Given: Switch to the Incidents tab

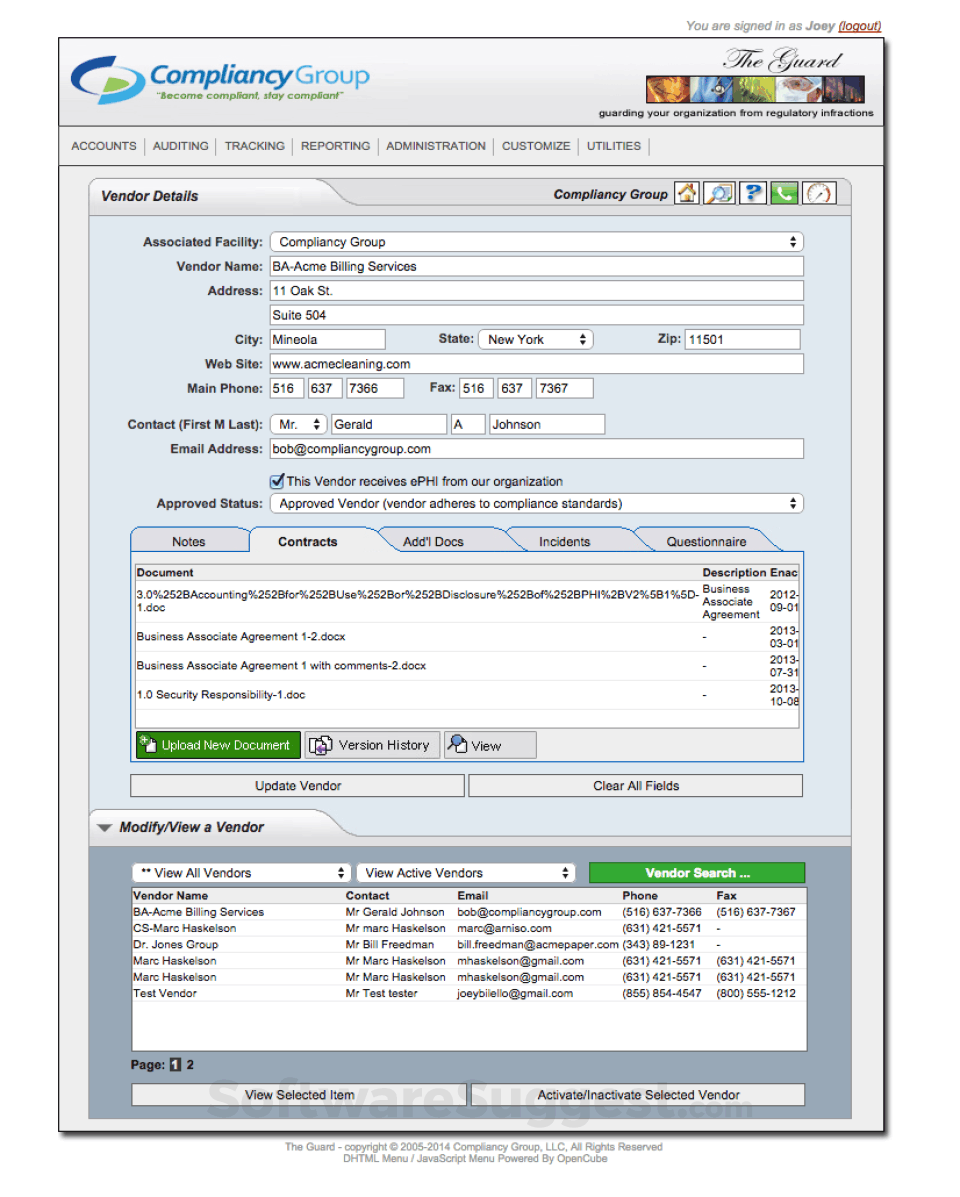Looking at the screenshot, I should point(564,542).
